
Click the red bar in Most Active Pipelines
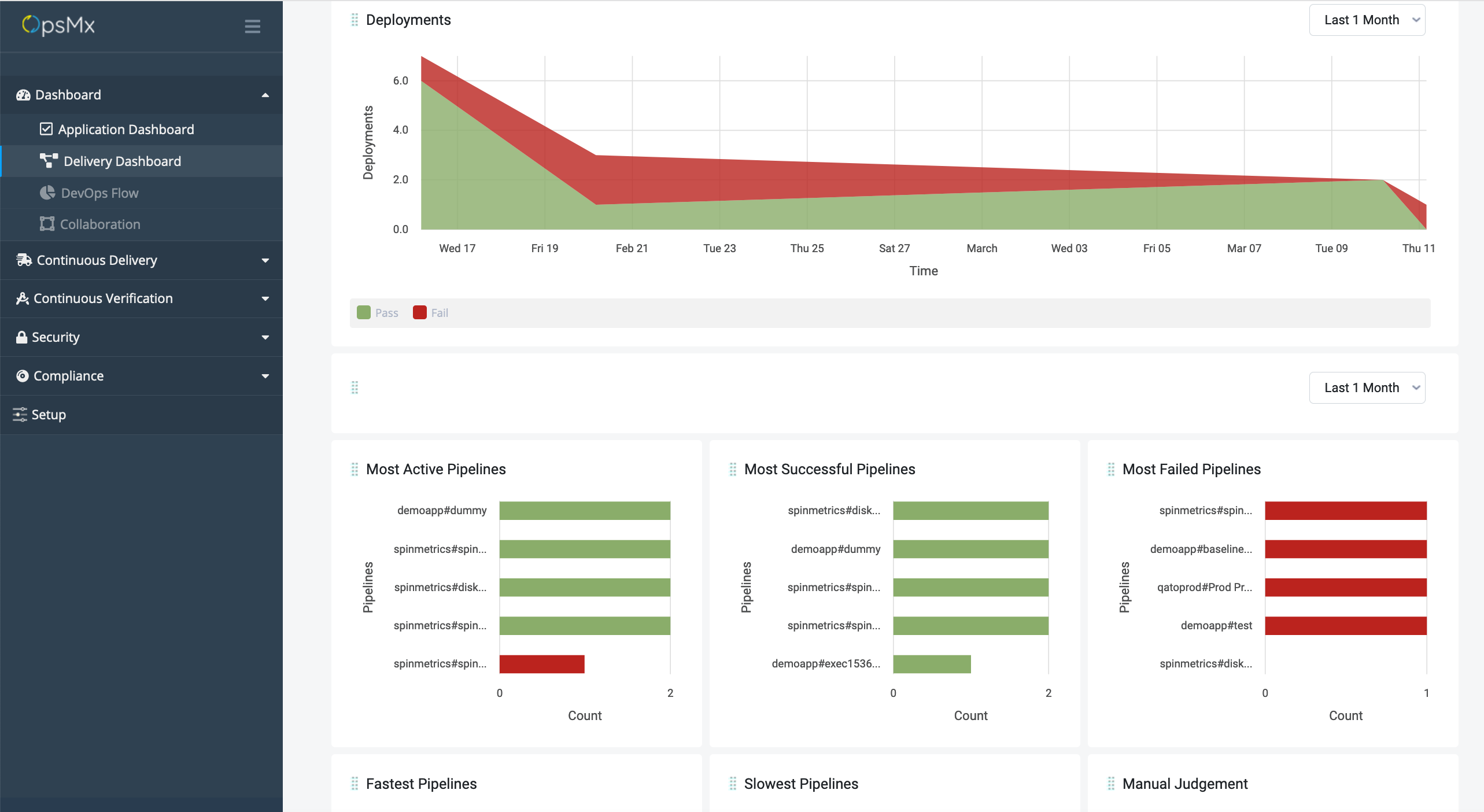(542, 664)
